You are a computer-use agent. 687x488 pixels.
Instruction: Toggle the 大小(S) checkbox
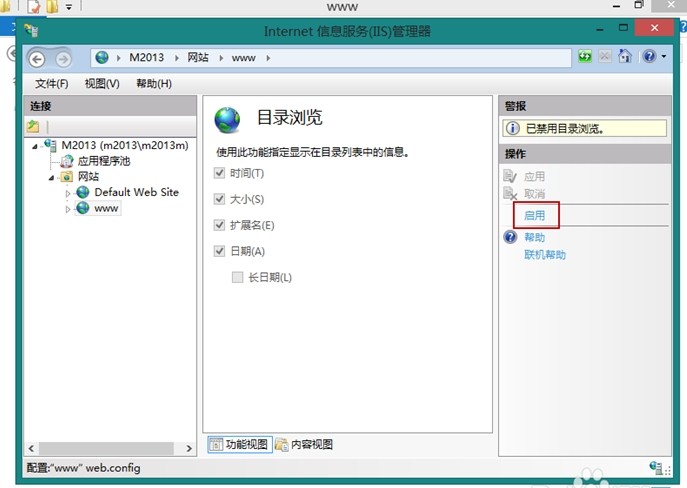tap(219, 199)
